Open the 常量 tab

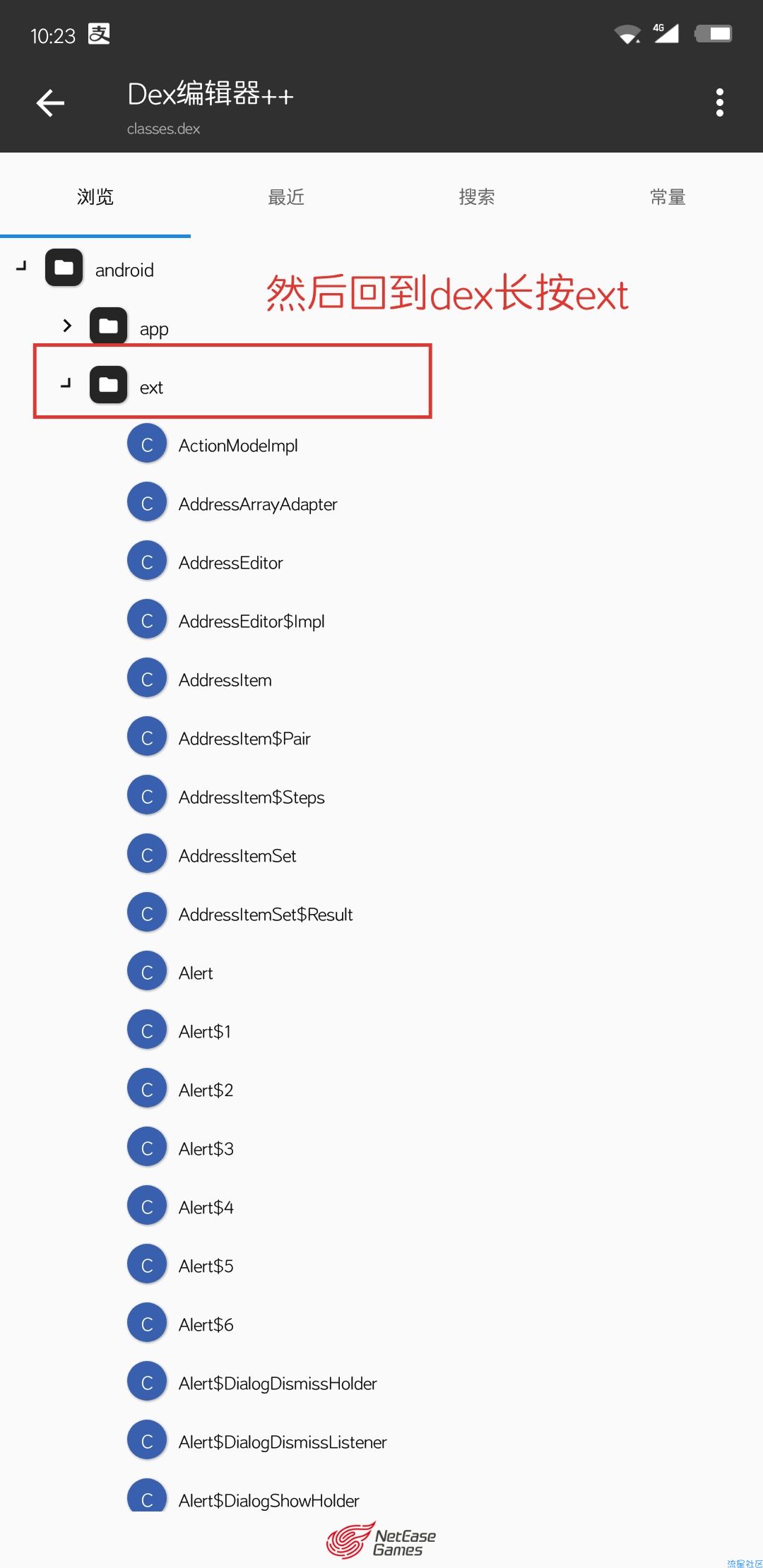pyautogui.click(x=668, y=197)
